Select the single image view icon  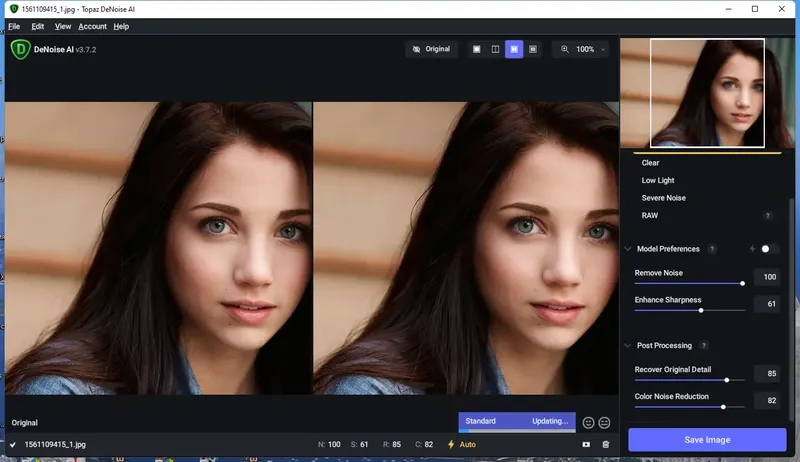coord(476,49)
